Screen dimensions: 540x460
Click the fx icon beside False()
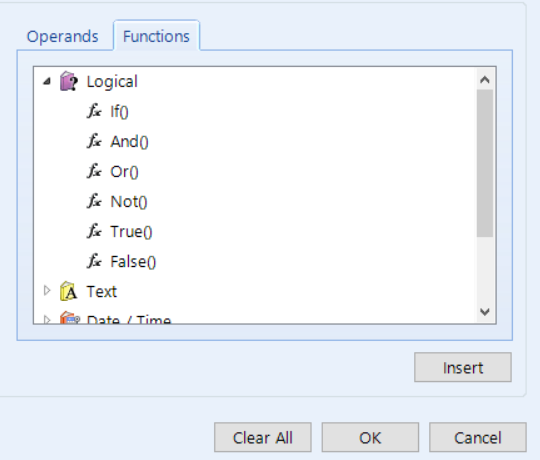(x=94, y=261)
